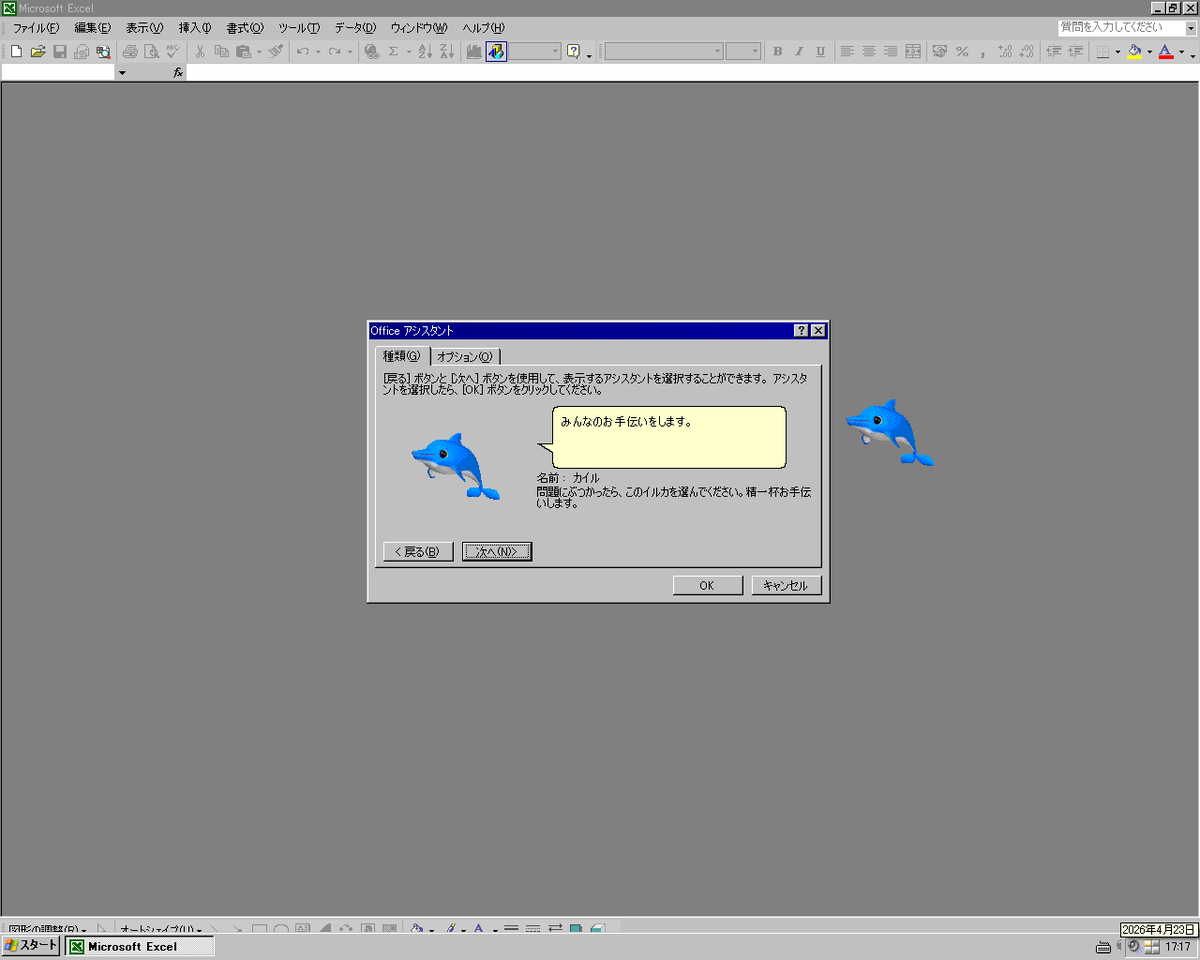
Task: Toggle Align Left button
Action: [847, 51]
